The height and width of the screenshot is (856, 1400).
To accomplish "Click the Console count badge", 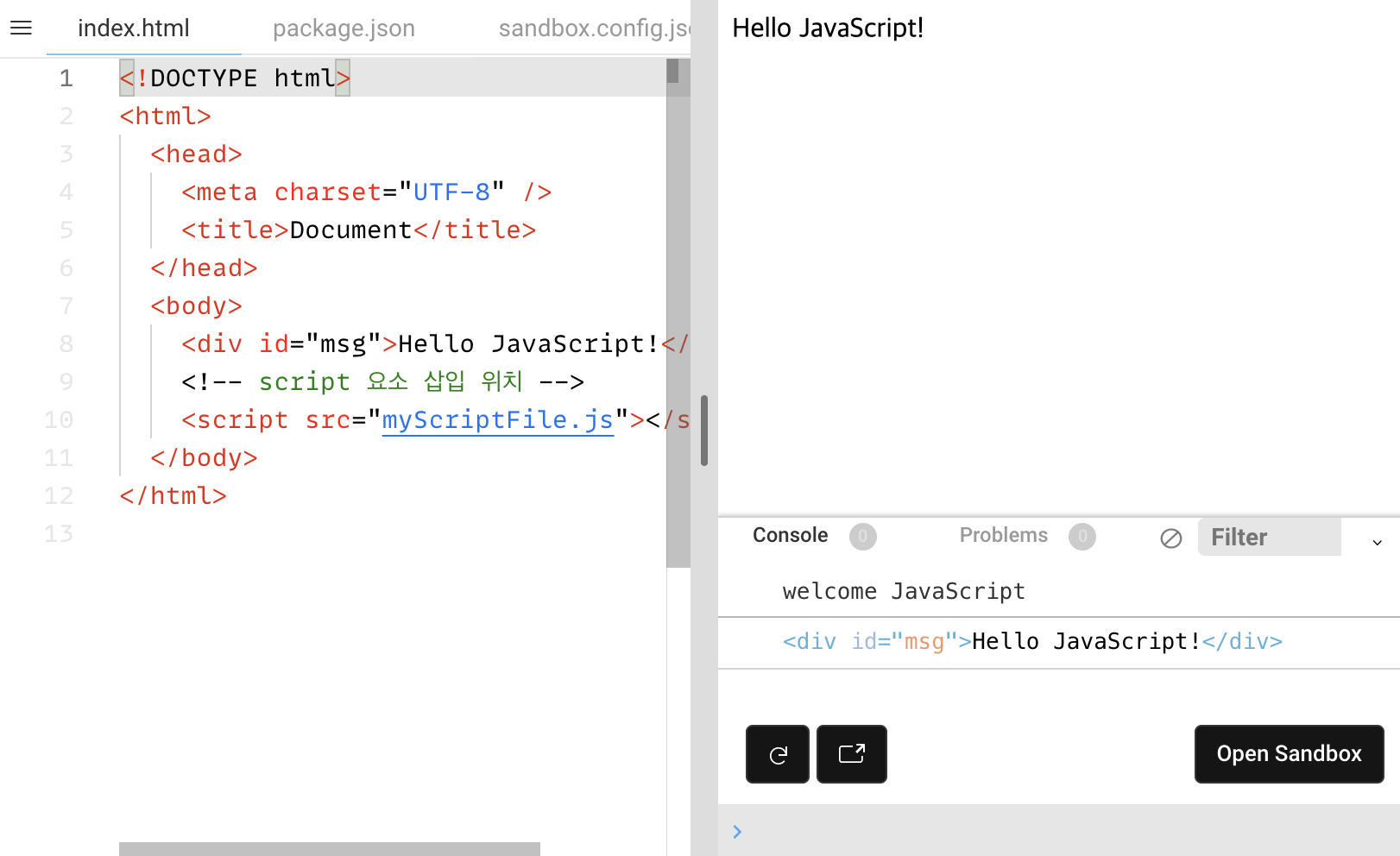I will pos(862,537).
